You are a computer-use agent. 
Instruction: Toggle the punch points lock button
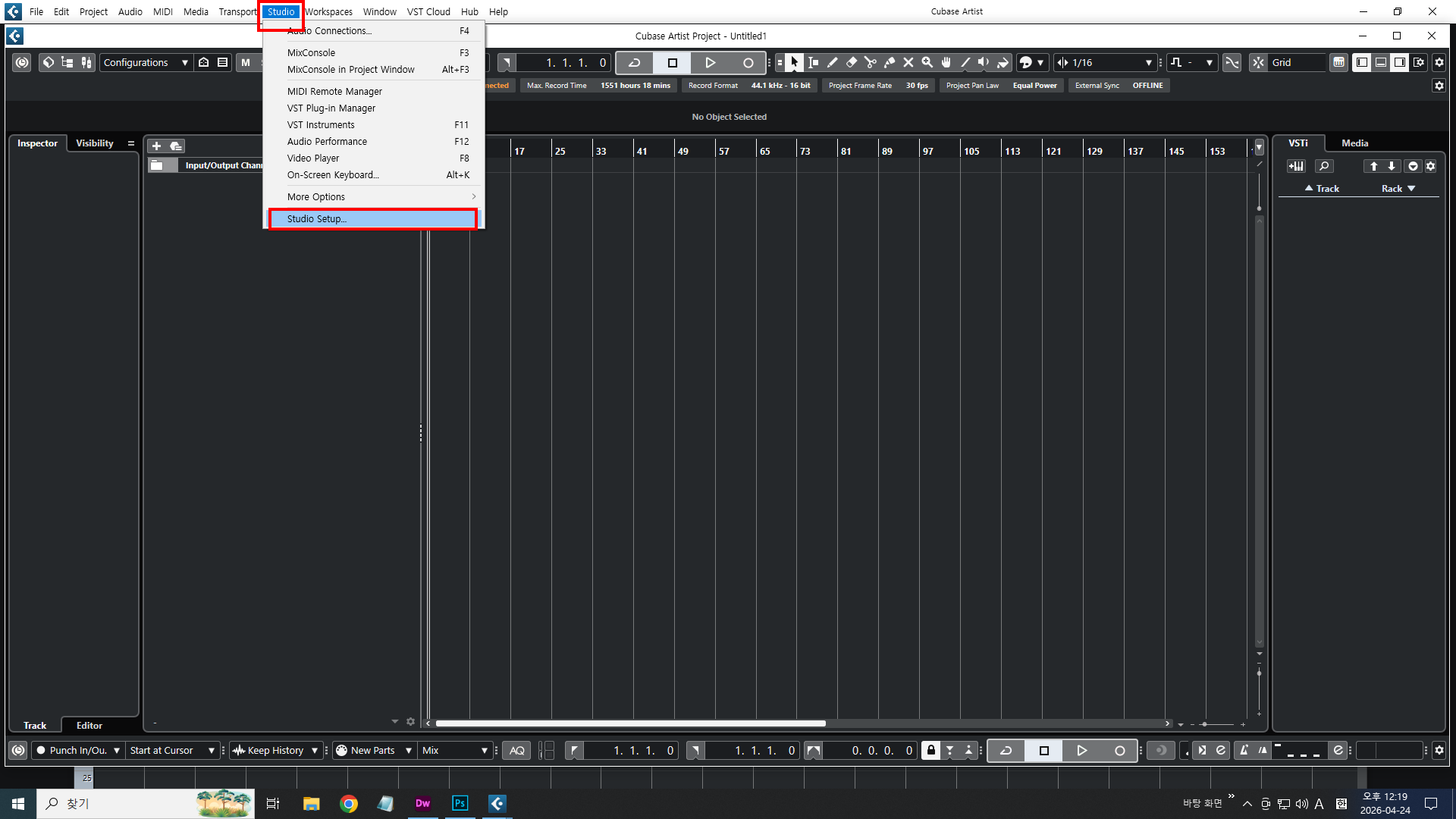pos(931,750)
